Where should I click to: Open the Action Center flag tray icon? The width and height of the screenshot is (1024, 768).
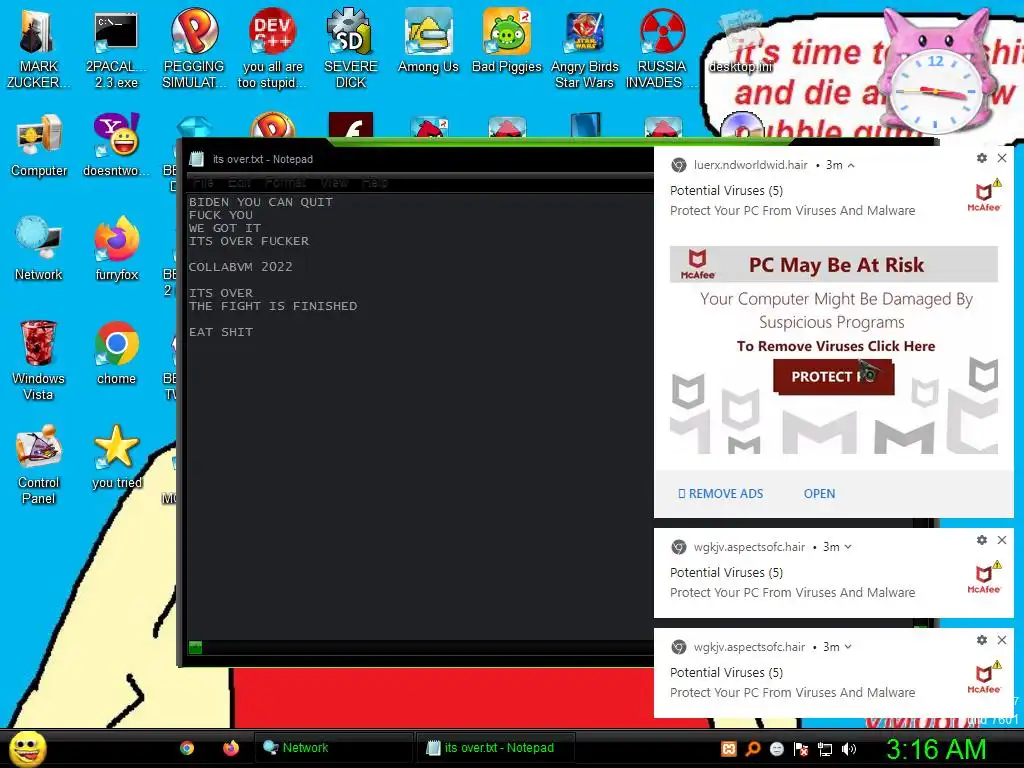tap(801, 749)
